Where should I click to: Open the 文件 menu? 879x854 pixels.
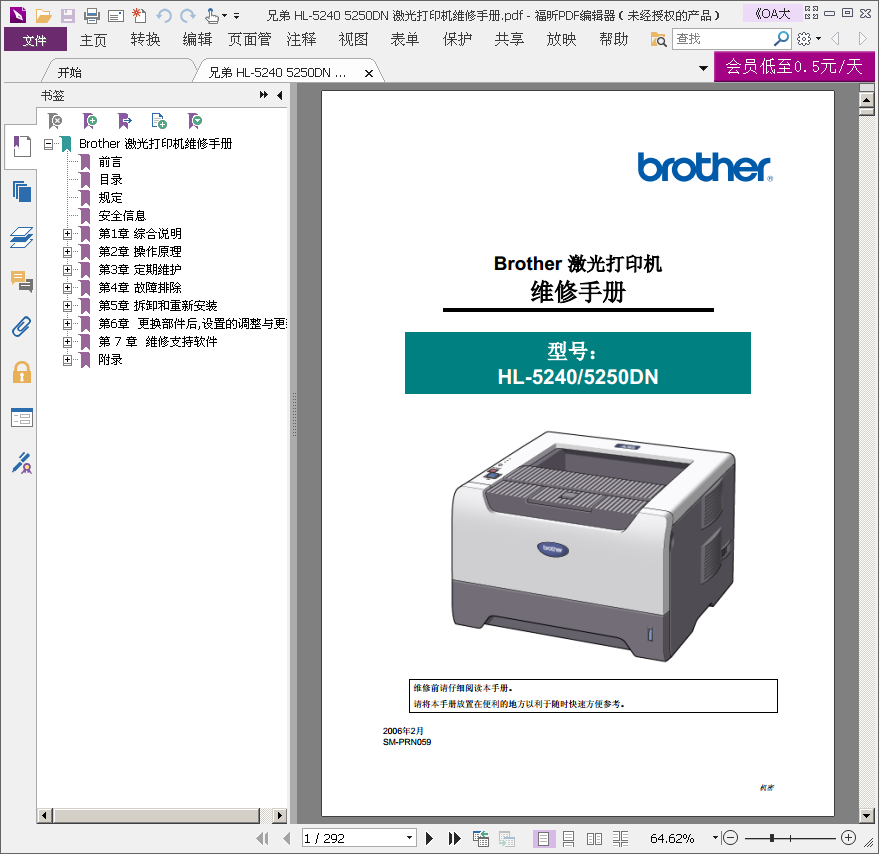35,40
